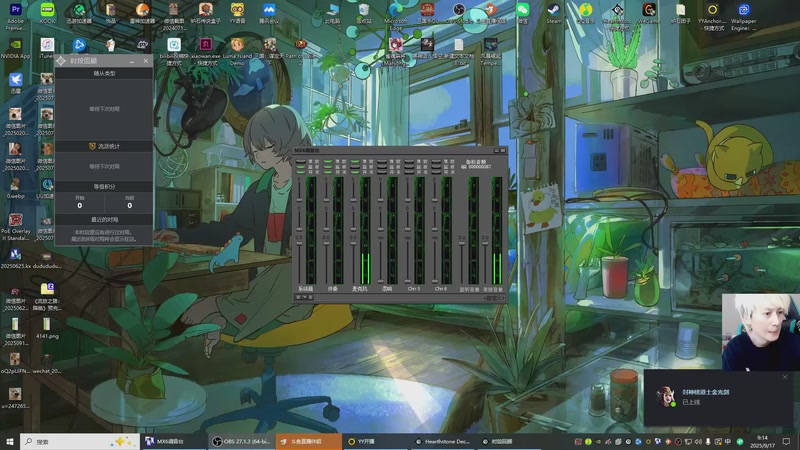Open the Windows Start menu
Screen dimensions: 800x450
[x=10, y=441]
